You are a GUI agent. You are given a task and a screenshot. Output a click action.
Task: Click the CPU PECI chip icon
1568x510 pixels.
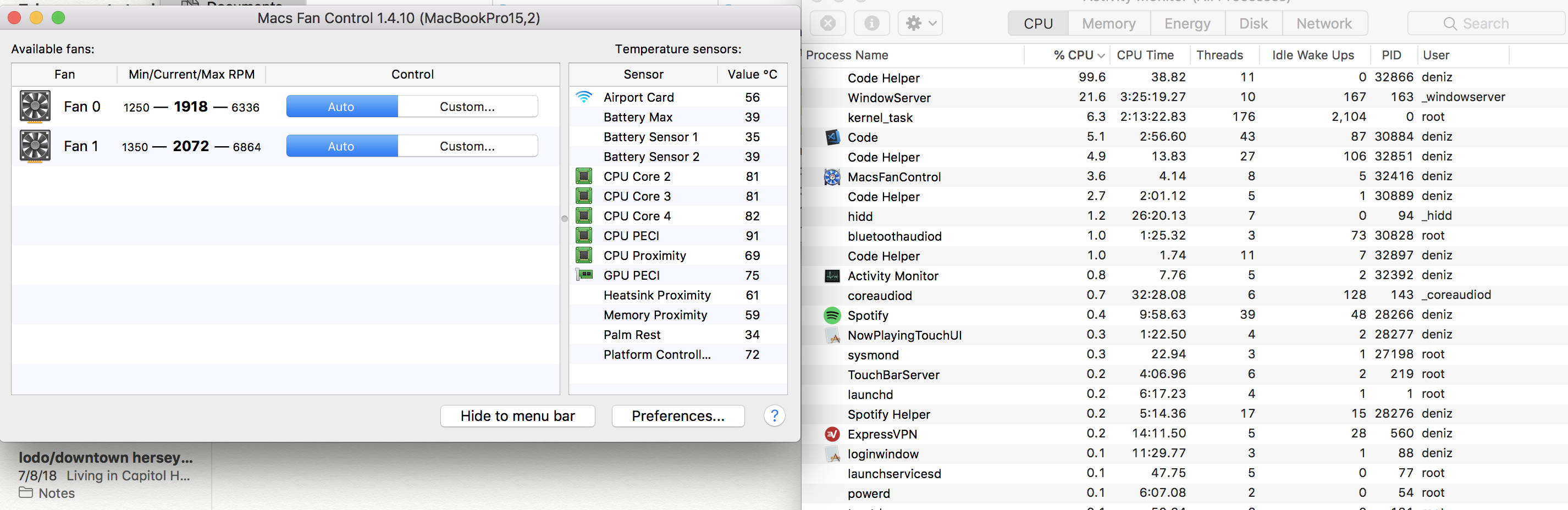click(x=584, y=236)
